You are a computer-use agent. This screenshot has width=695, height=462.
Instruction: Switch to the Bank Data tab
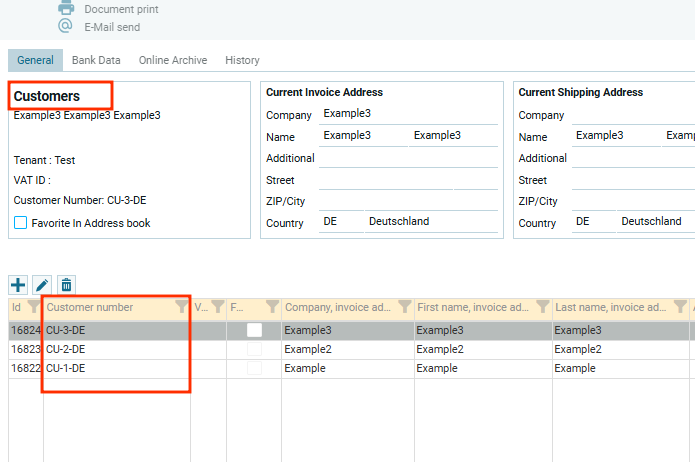tap(96, 60)
